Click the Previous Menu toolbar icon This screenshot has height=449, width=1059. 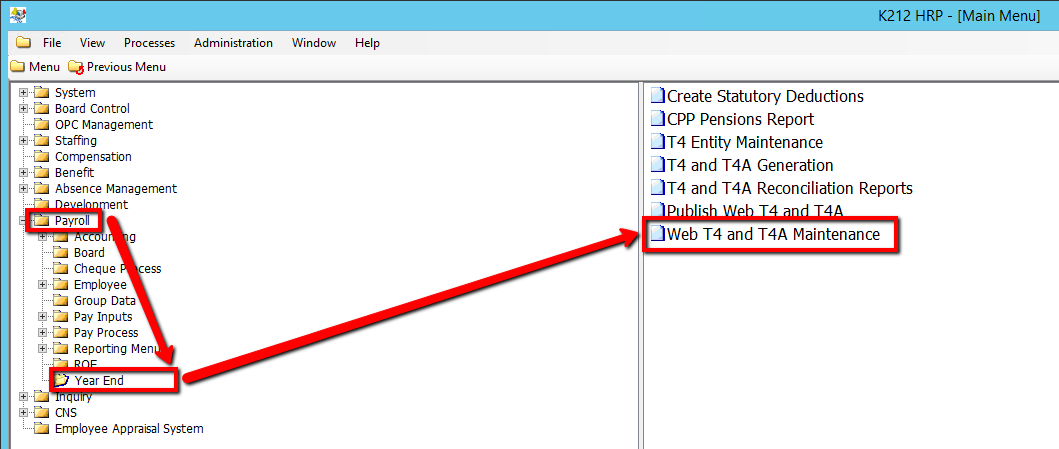pos(76,67)
